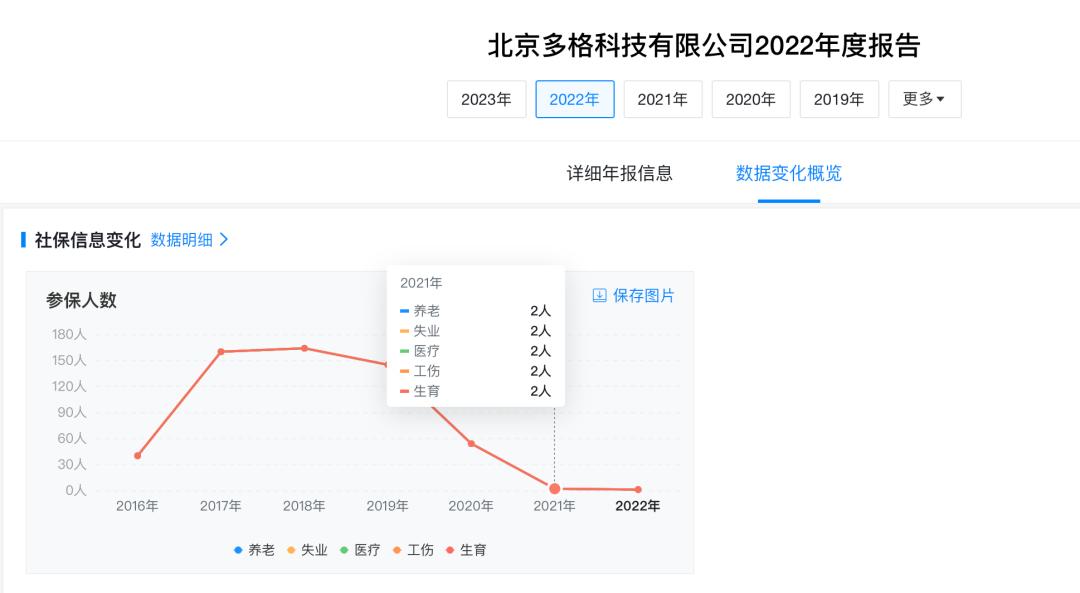Click the chevron arrow next to 数据明细

[x=224, y=240]
